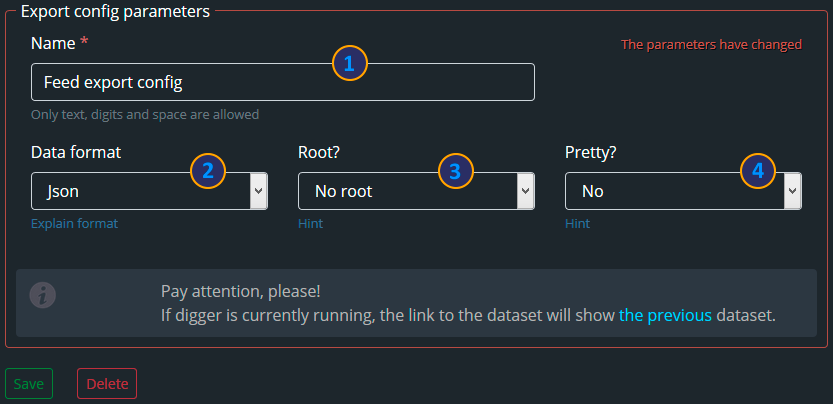
Task: Click the Save button
Action: (29, 383)
